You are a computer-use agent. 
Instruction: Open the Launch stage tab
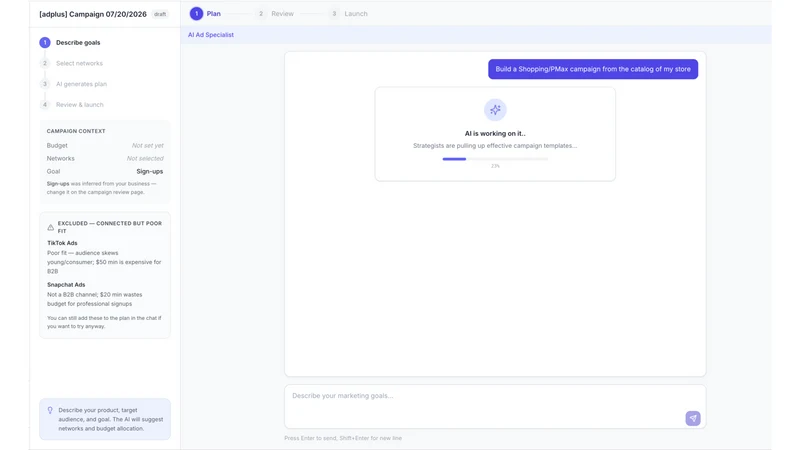348,14
